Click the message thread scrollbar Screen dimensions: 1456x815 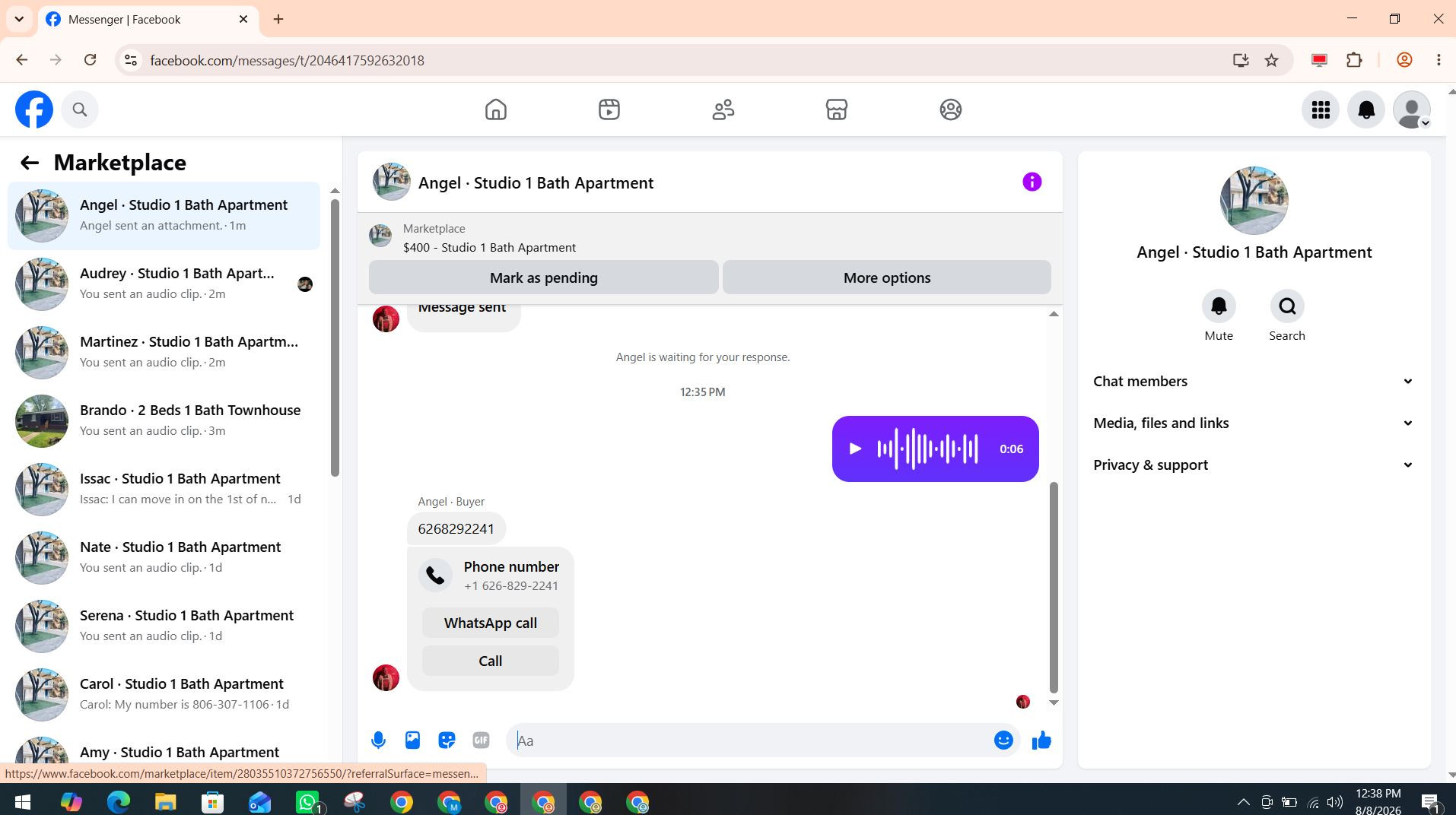click(x=1054, y=587)
